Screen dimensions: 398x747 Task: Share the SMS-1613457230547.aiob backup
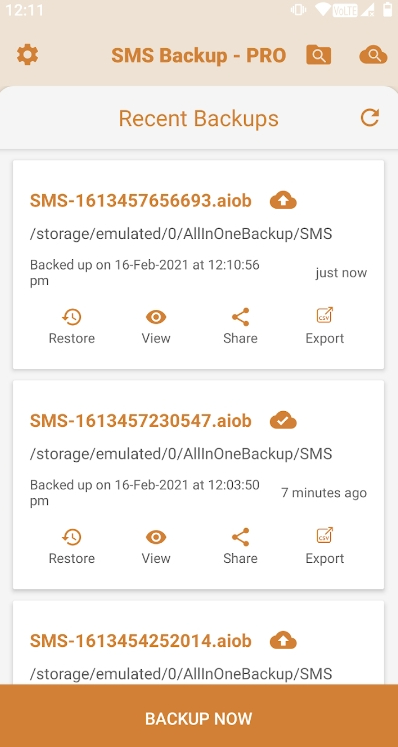point(240,546)
